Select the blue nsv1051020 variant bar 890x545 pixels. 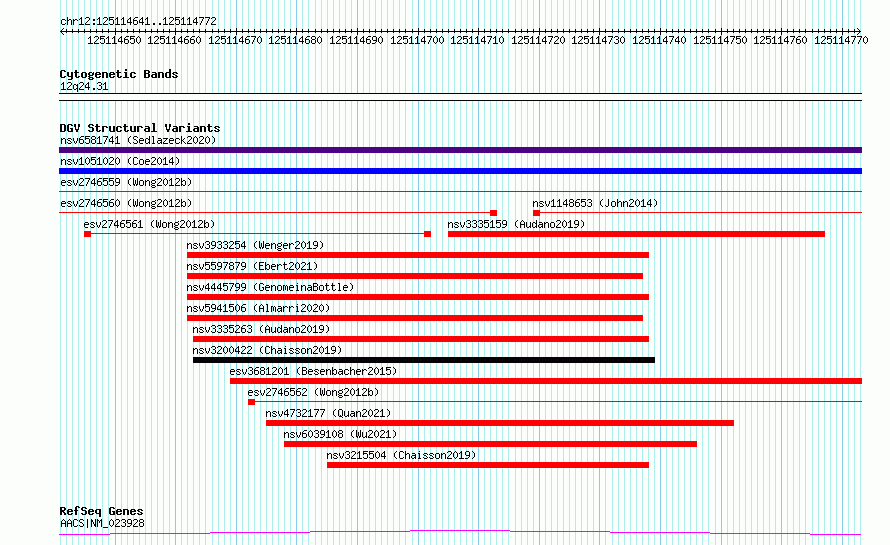click(x=460, y=171)
